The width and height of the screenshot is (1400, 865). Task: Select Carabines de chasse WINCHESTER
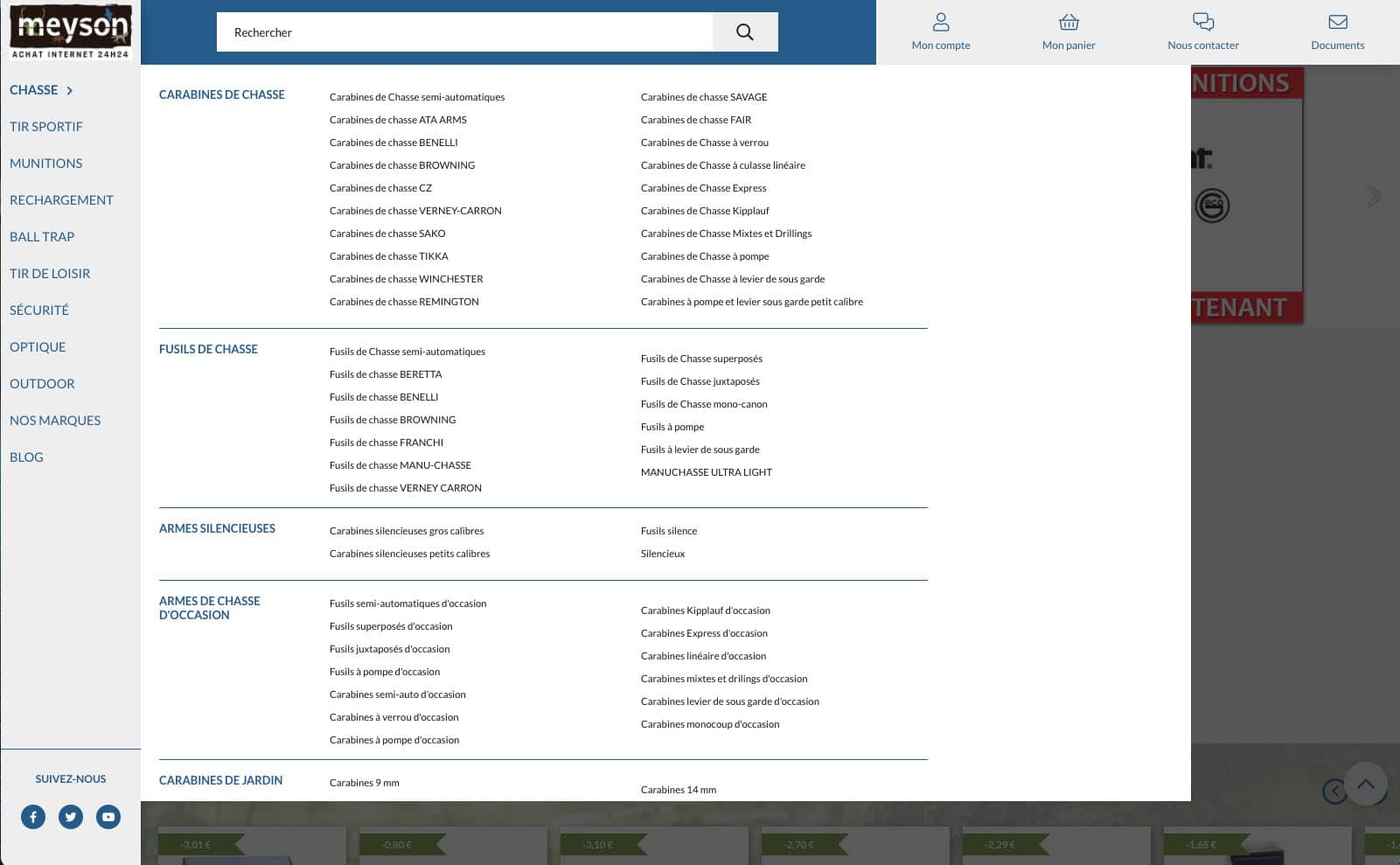[x=407, y=279]
